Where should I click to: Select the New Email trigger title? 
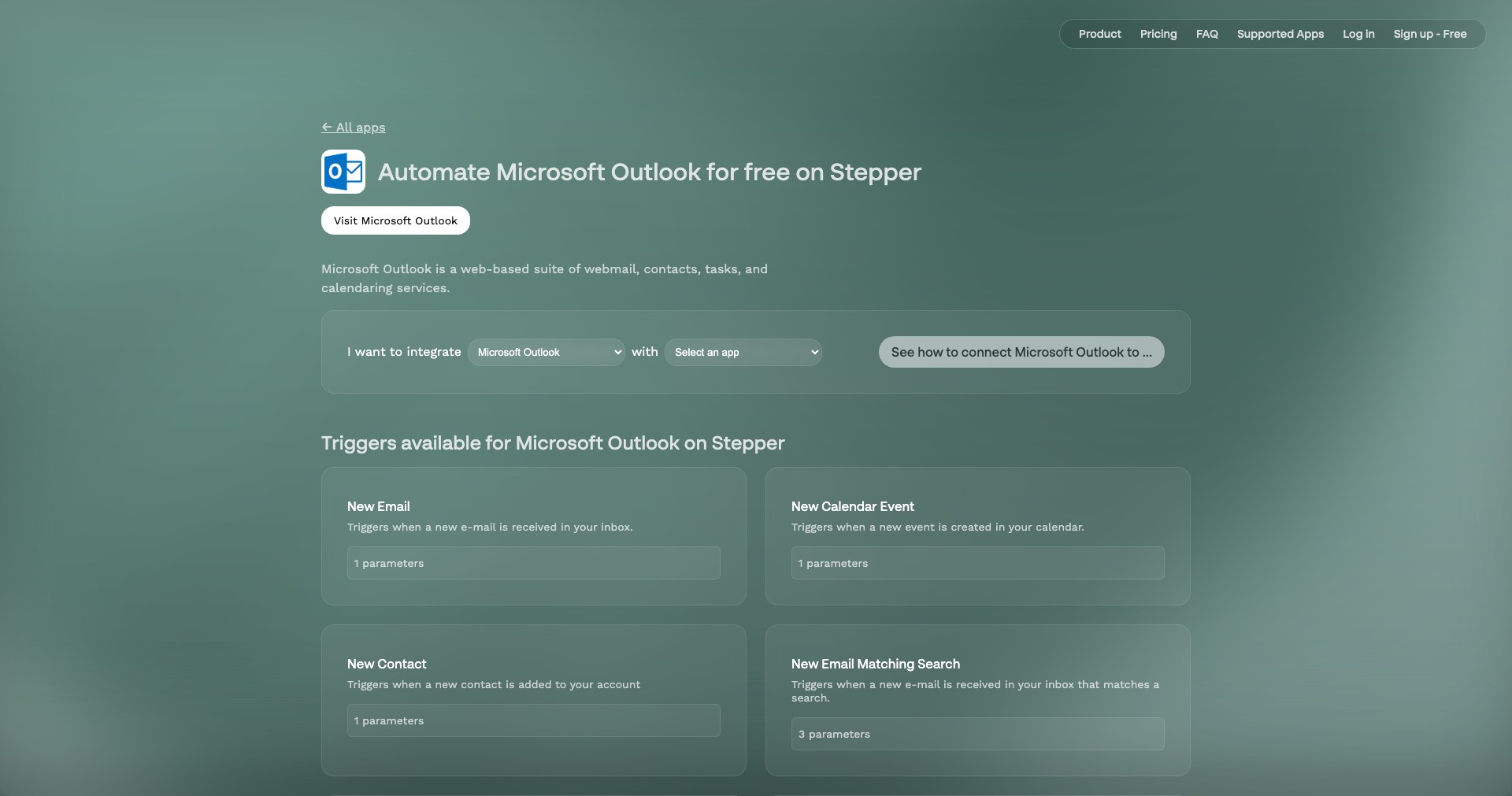[x=379, y=506]
